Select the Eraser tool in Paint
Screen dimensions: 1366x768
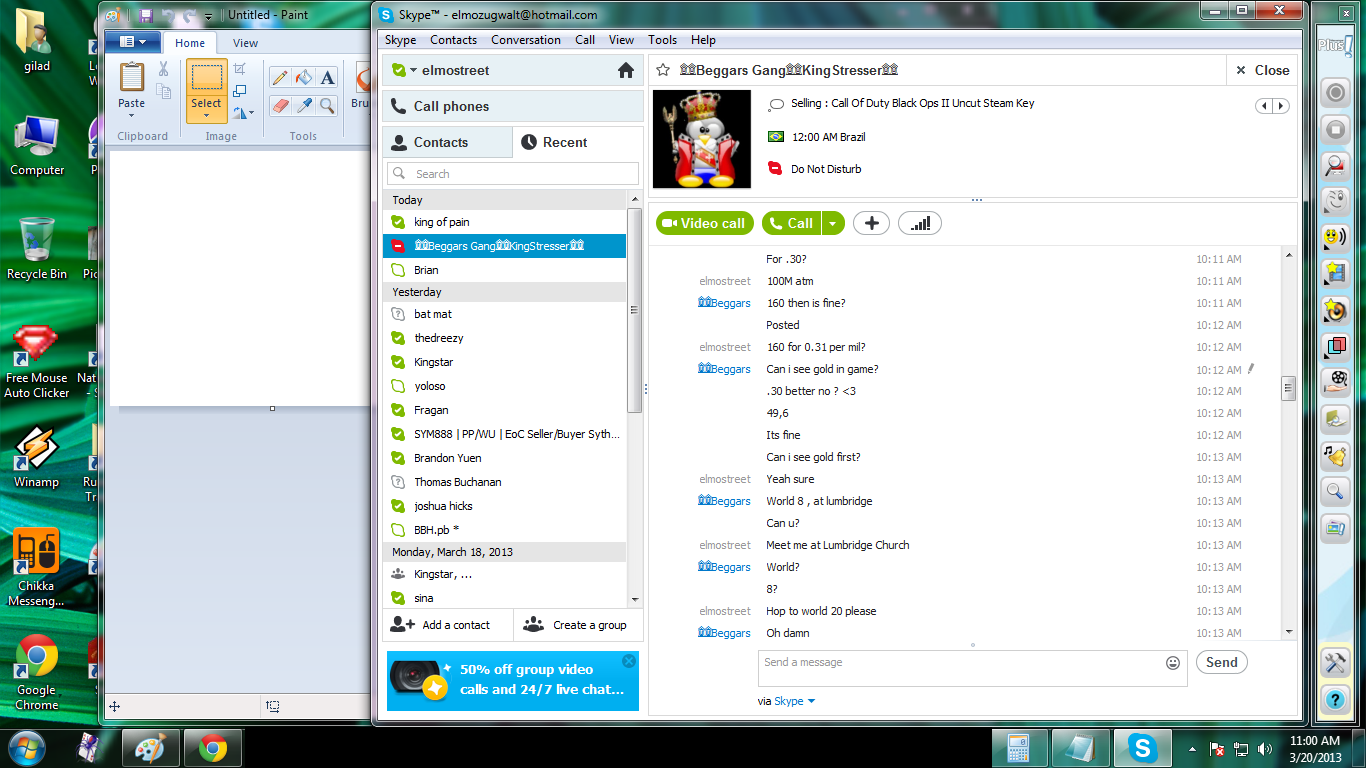click(x=280, y=104)
